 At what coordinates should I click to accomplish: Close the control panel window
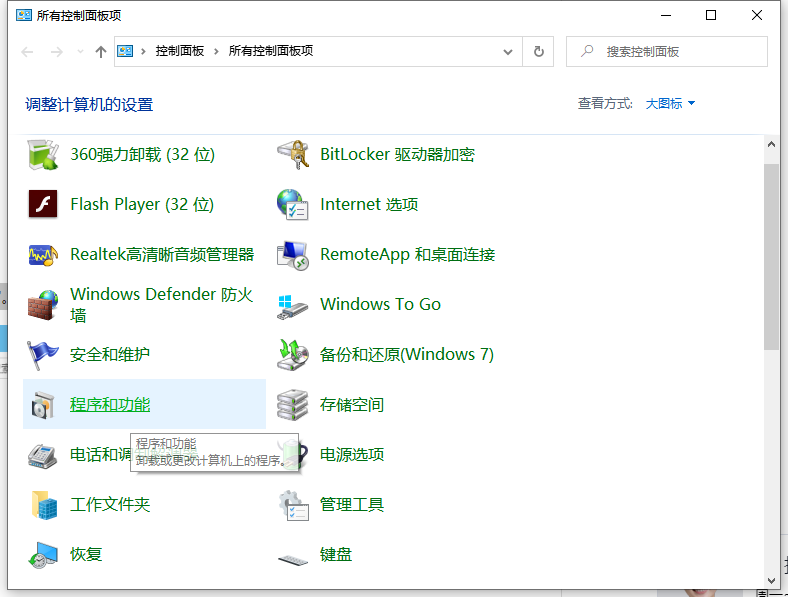point(757,15)
